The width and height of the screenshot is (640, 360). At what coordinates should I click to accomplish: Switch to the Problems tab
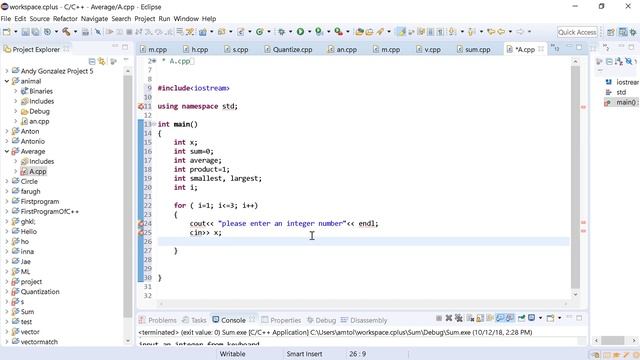(x=158, y=320)
